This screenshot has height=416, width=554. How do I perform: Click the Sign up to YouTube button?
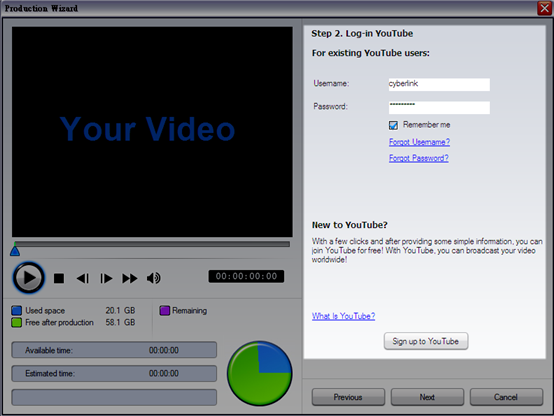[426, 341]
